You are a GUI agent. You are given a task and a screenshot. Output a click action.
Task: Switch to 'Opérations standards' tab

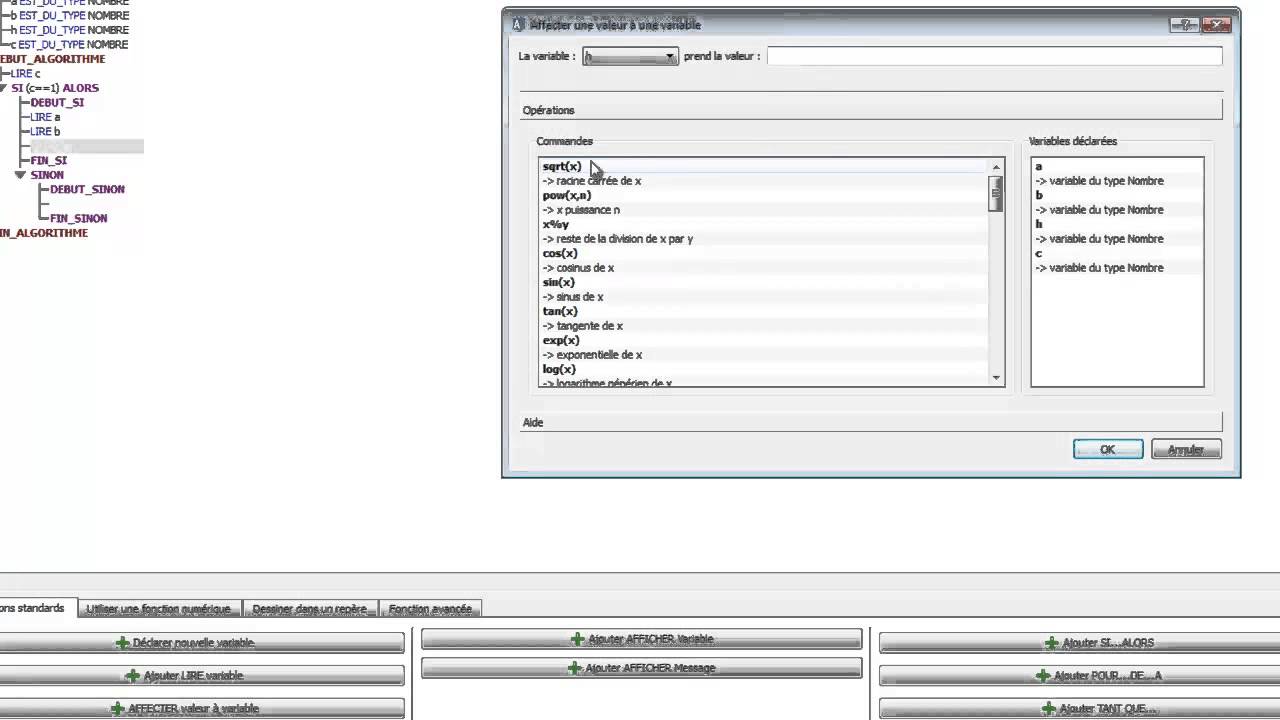coord(36,608)
